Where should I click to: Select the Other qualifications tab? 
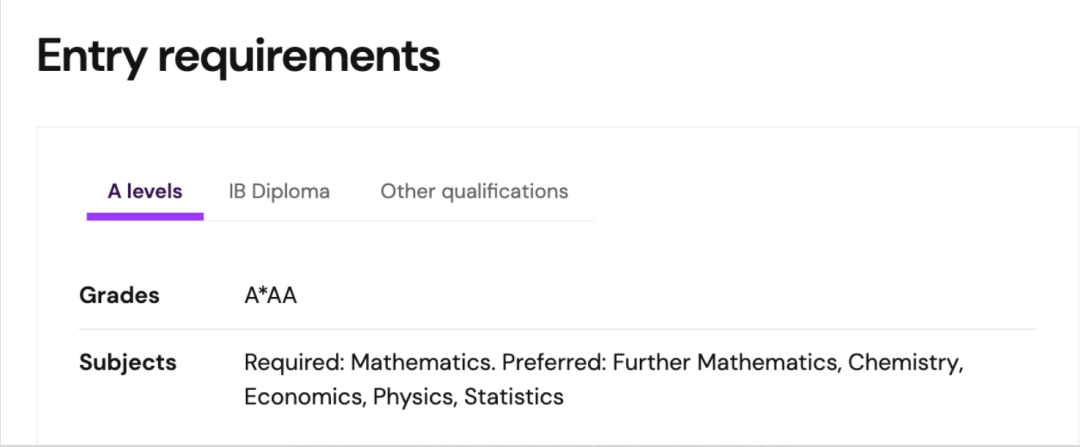(474, 191)
